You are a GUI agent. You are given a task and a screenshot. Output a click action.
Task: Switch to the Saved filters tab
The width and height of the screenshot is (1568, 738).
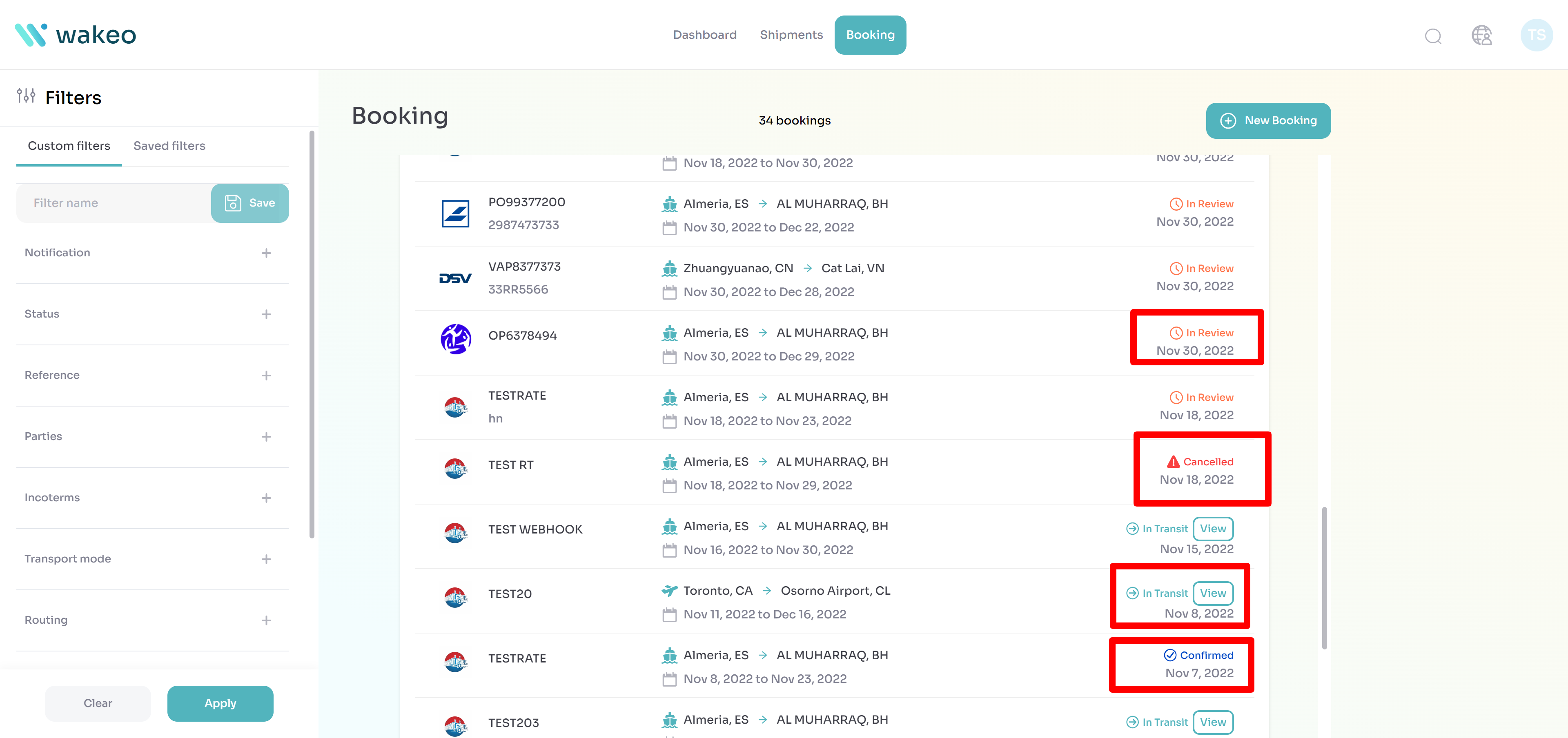(x=169, y=145)
